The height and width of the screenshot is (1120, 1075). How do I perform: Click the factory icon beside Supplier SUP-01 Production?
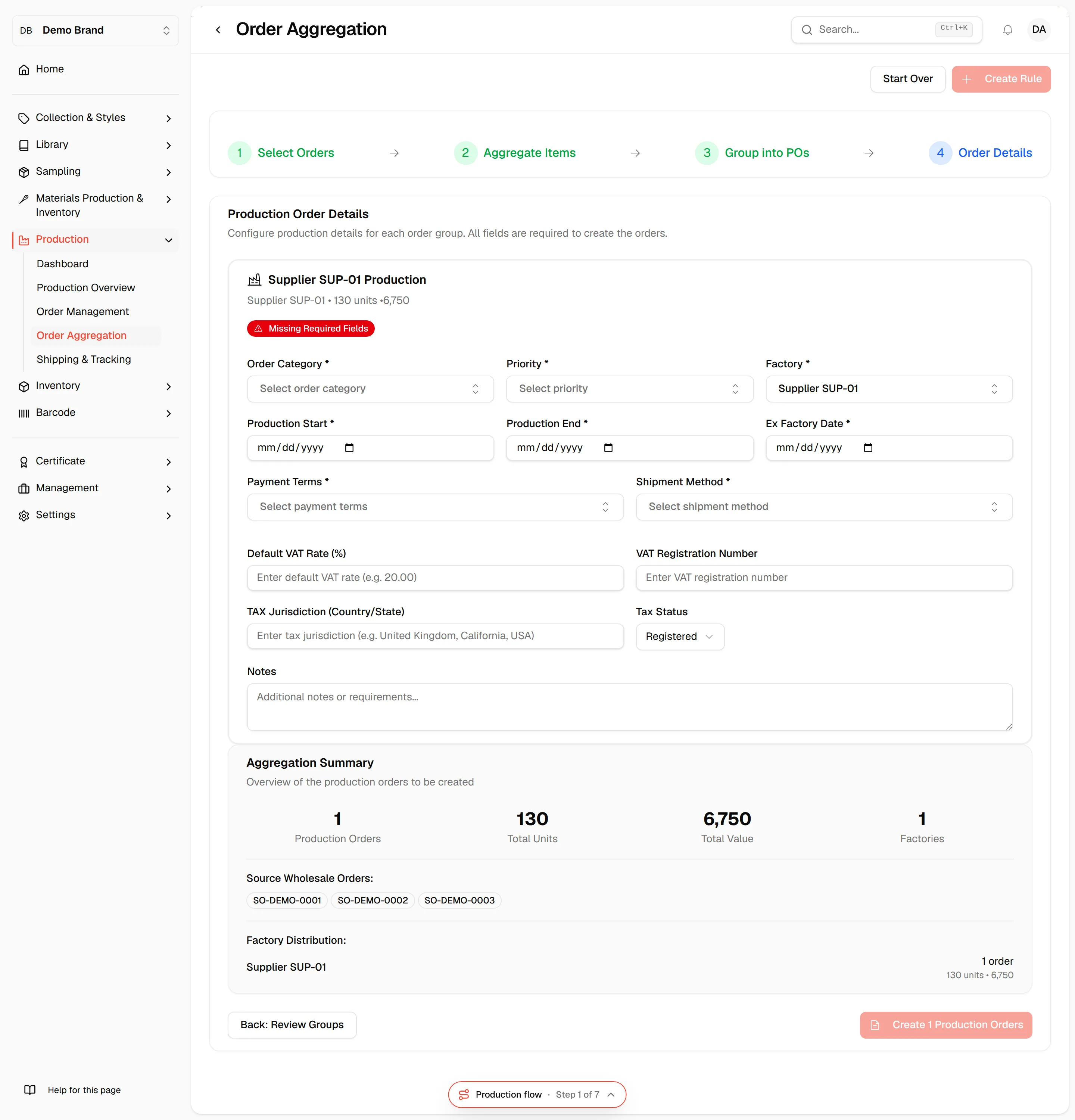254,279
